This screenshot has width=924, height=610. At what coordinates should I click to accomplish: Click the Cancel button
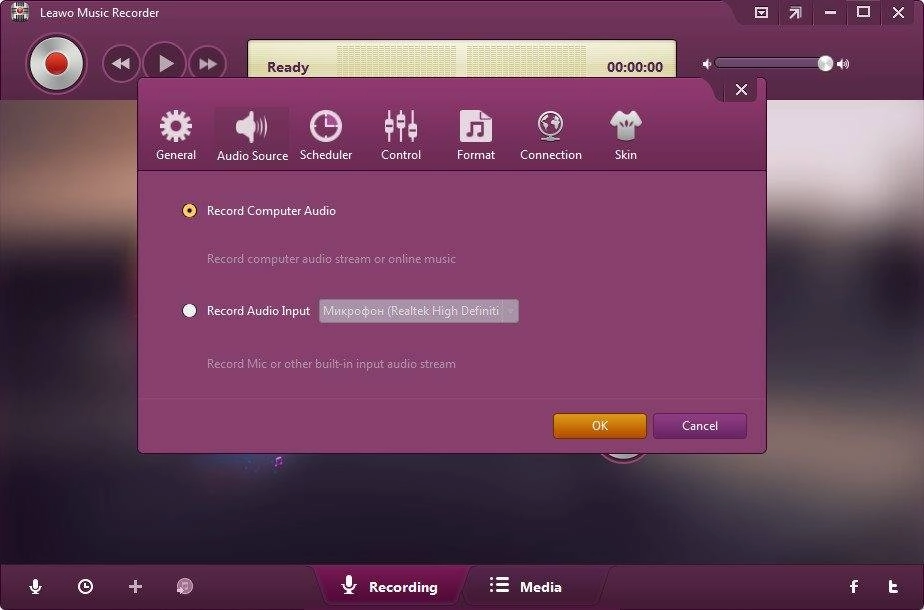tap(700, 426)
